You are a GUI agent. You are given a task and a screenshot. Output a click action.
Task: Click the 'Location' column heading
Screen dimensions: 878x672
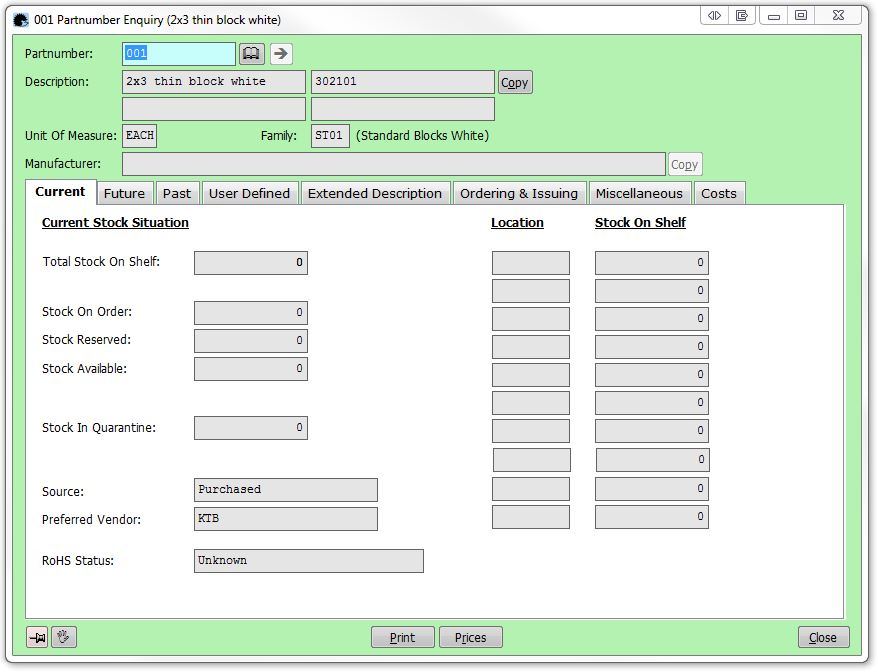tap(517, 223)
